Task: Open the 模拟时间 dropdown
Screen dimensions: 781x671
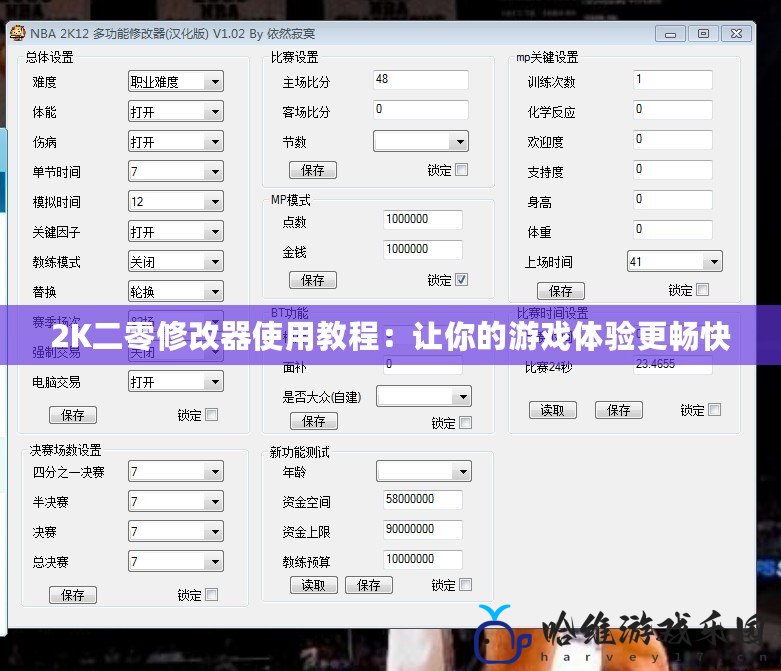Action: 175,201
